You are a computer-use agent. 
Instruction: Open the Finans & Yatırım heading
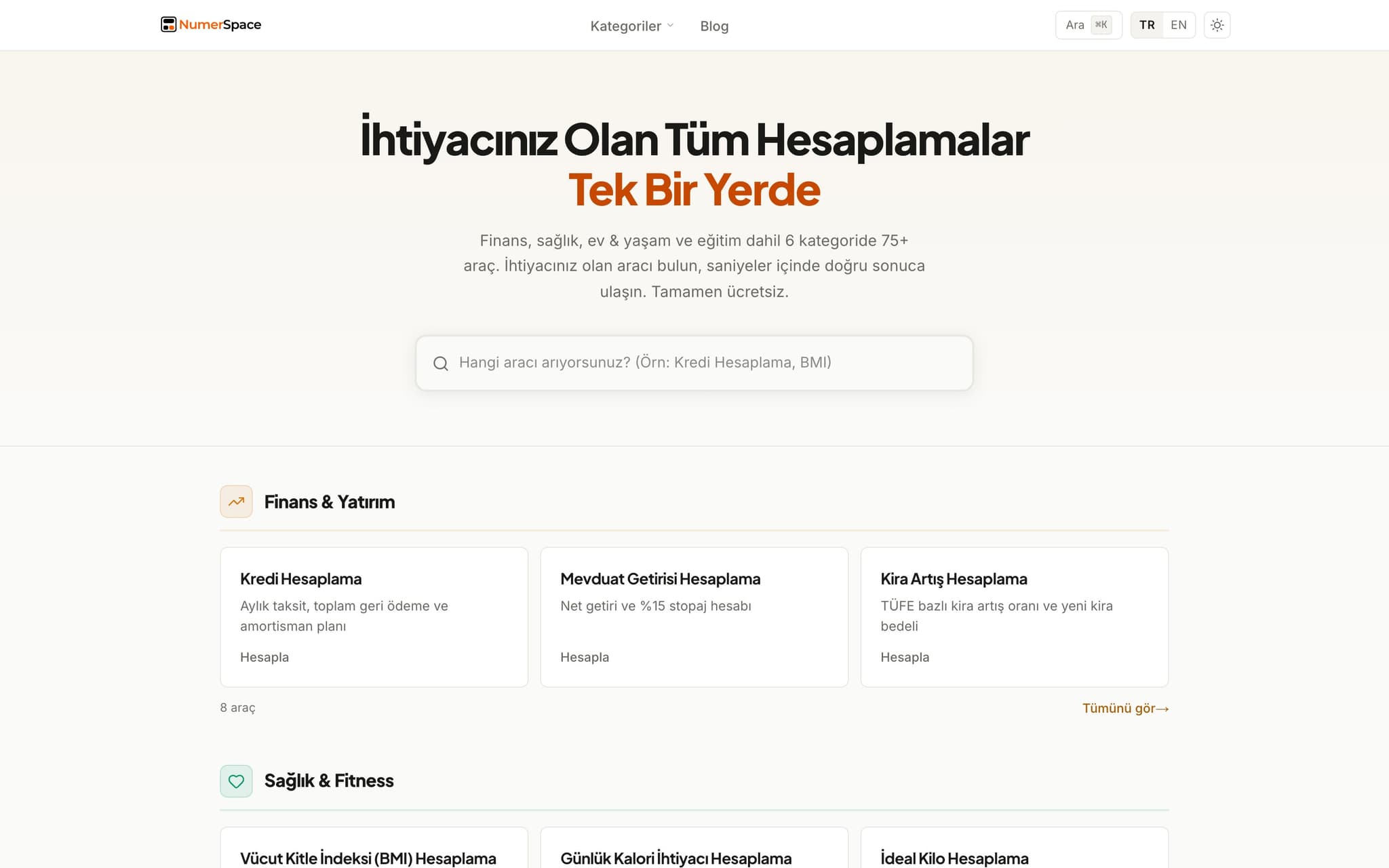pyautogui.click(x=330, y=502)
